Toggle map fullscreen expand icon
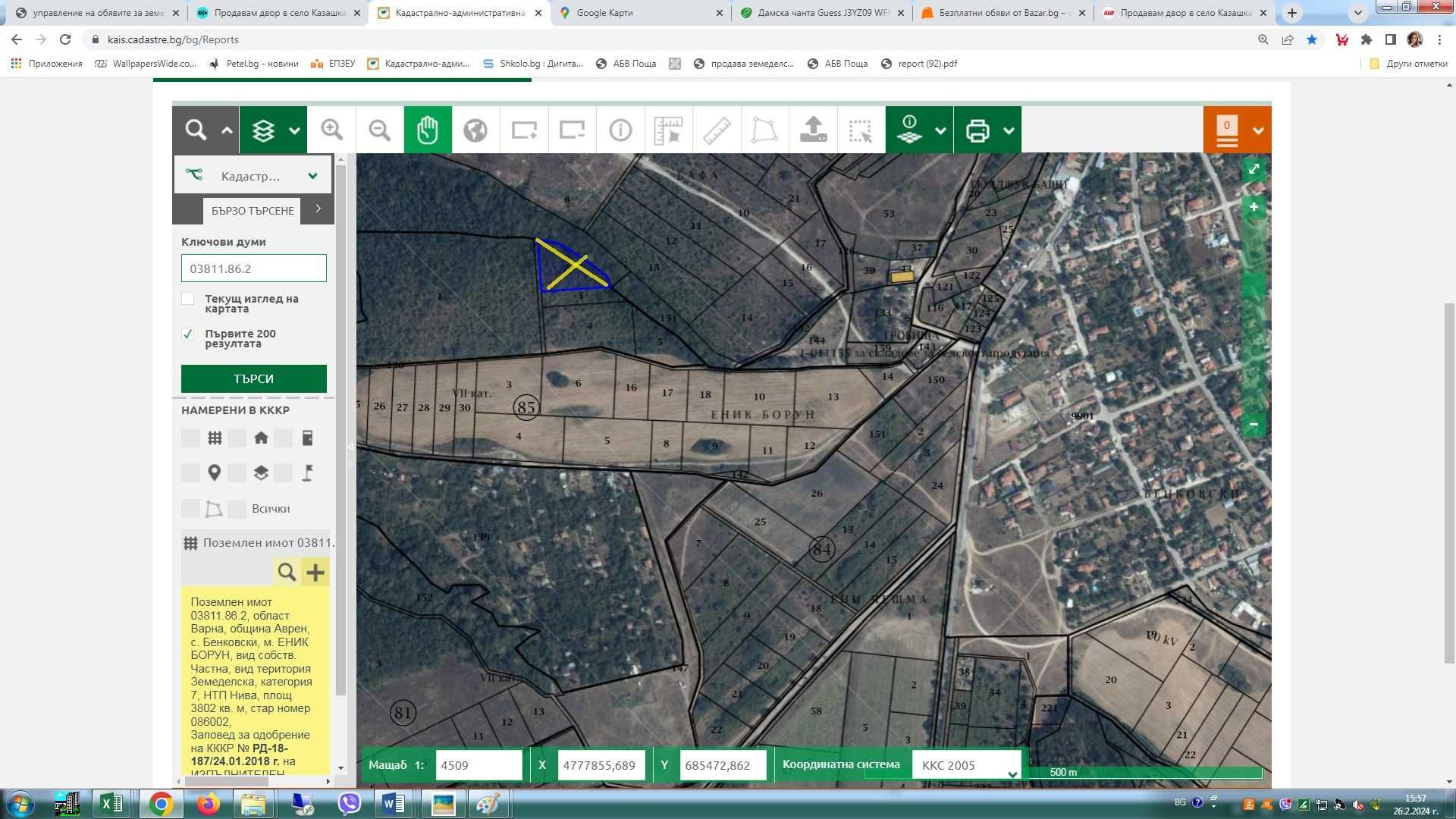1456x819 pixels. point(1254,169)
